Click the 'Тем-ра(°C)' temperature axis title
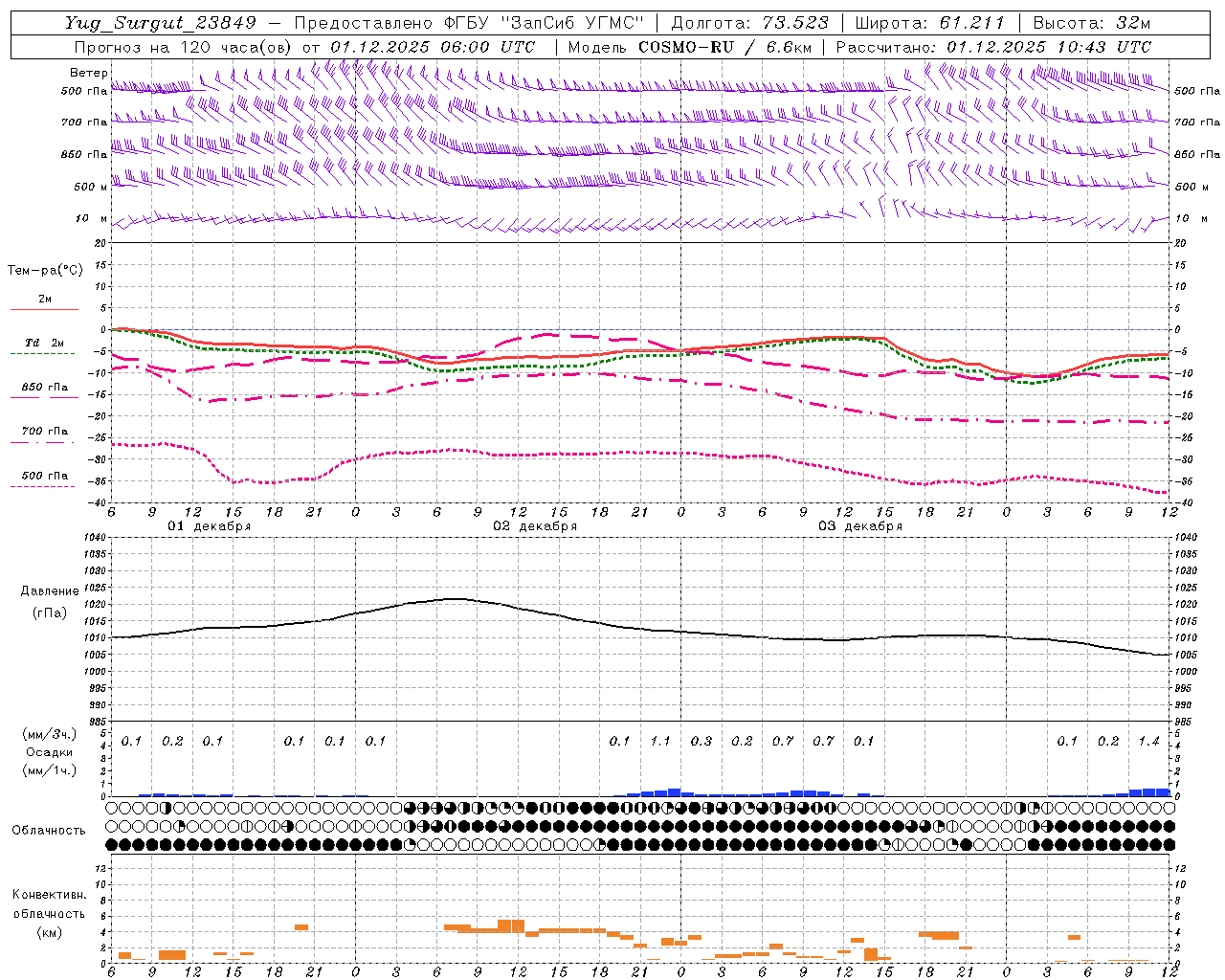Viewport: 1225px width, 980px height. pos(45,271)
